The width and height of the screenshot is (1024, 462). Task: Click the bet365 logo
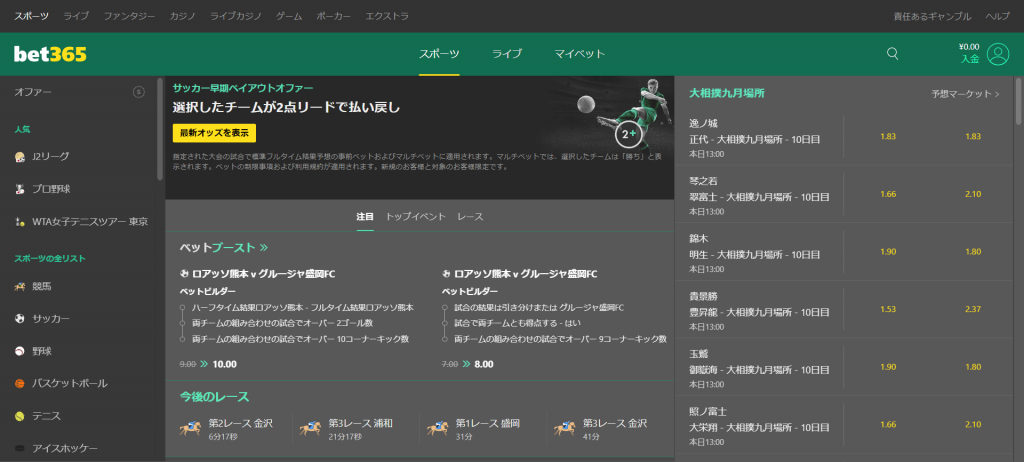[50, 54]
